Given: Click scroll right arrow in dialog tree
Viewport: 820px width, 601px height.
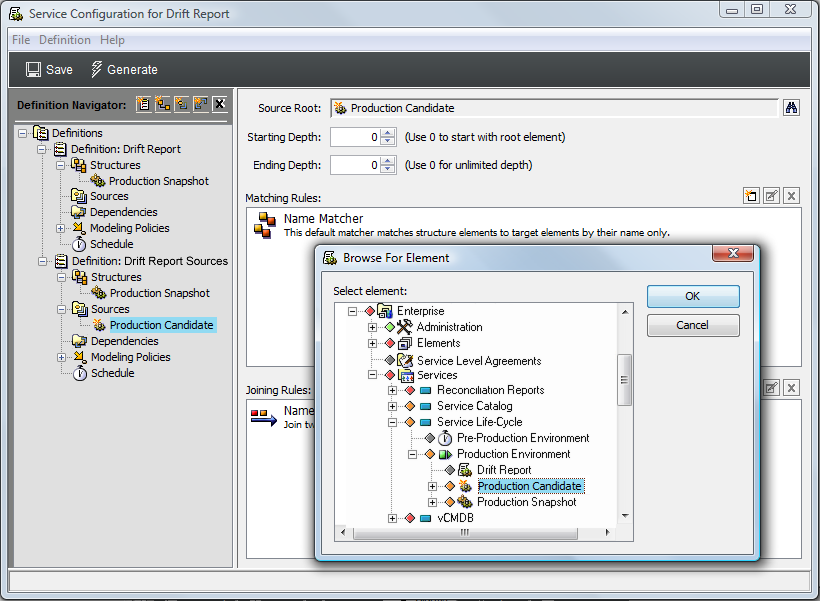Looking at the screenshot, I should point(607,532).
